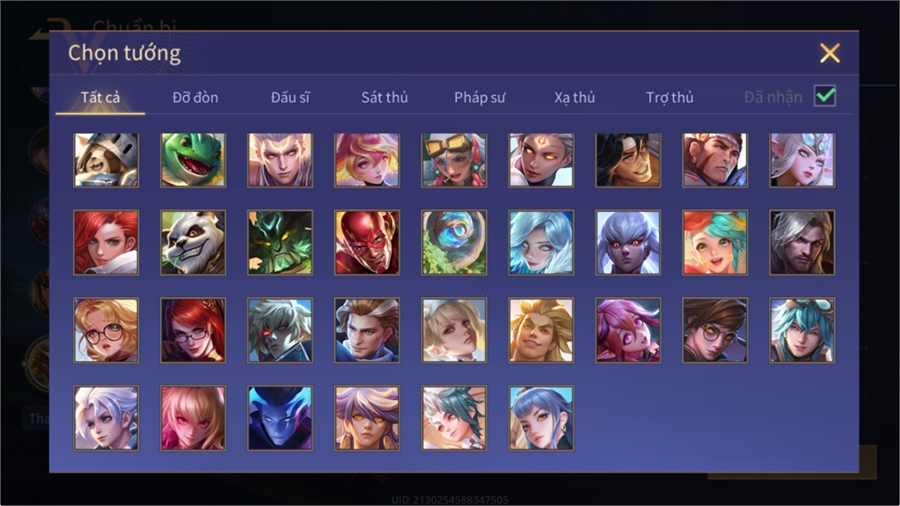Select the green chameleon hero portrait
Viewport: 900px width, 506px height.
(193, 160)
